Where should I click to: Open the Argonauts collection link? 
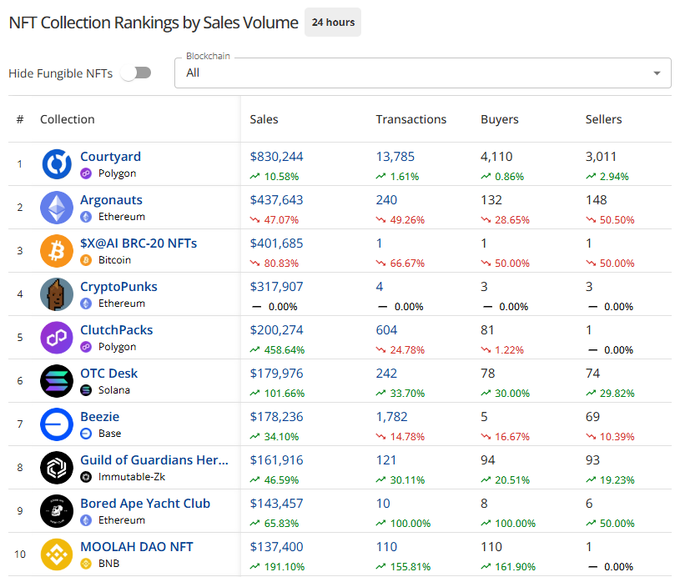[x=111, y=200]
